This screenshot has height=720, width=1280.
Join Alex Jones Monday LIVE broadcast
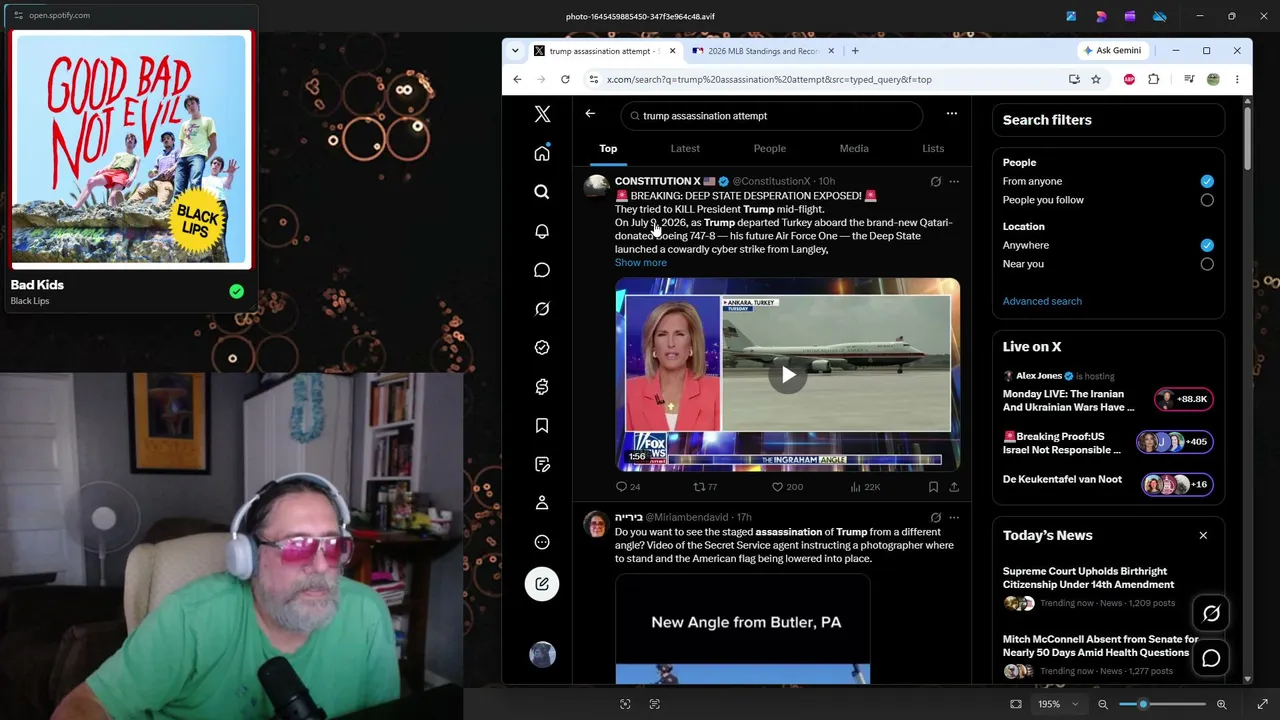tap(1108, 392)
